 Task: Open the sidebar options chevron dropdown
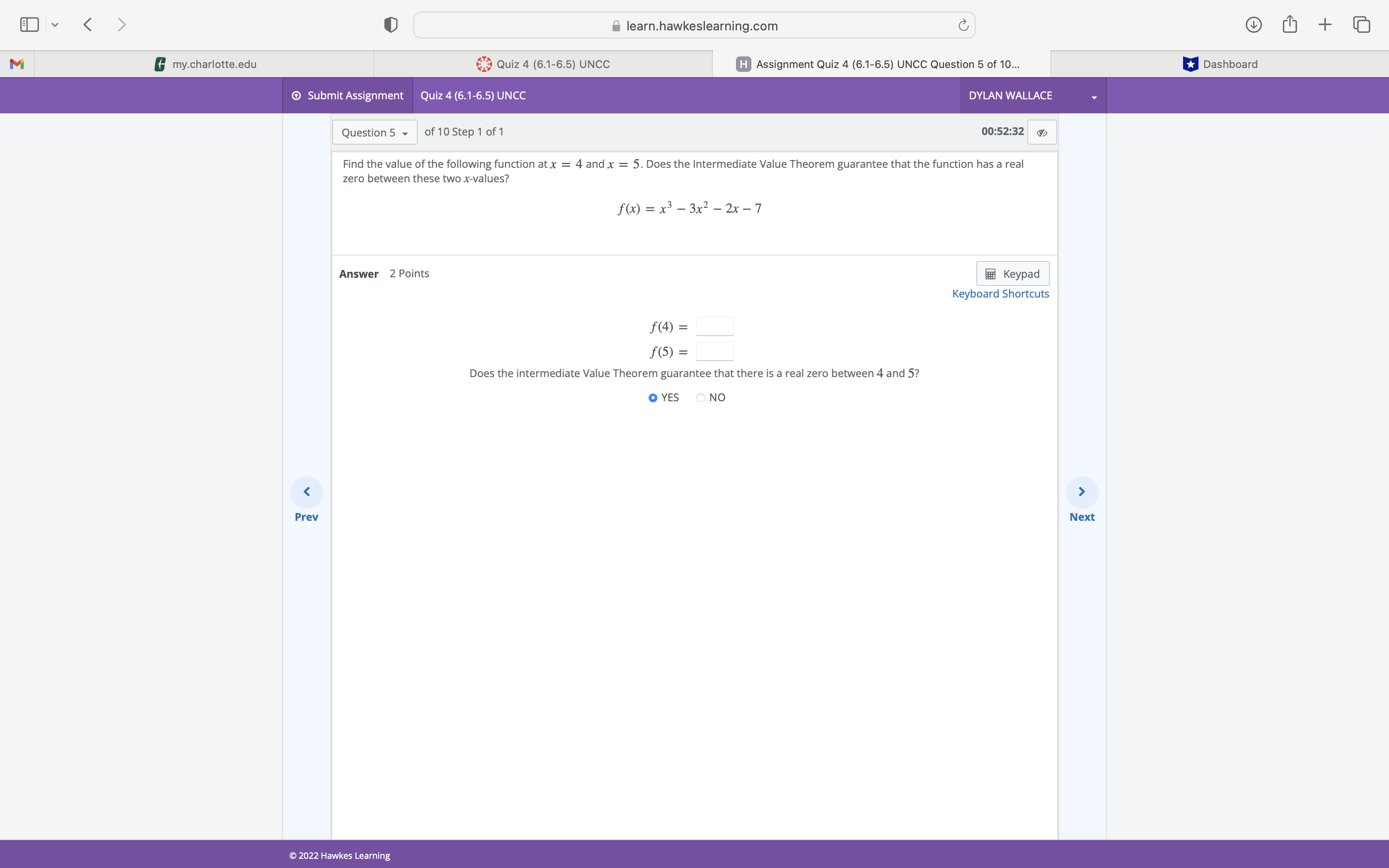click(x=55, y=25)
